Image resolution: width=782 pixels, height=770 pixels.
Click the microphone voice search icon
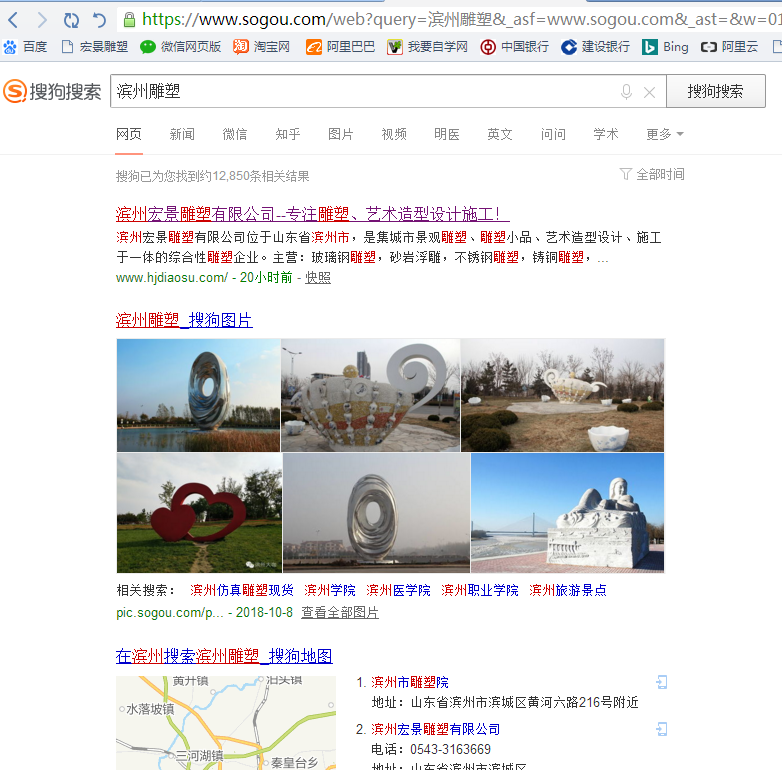[x=626, y=92]
